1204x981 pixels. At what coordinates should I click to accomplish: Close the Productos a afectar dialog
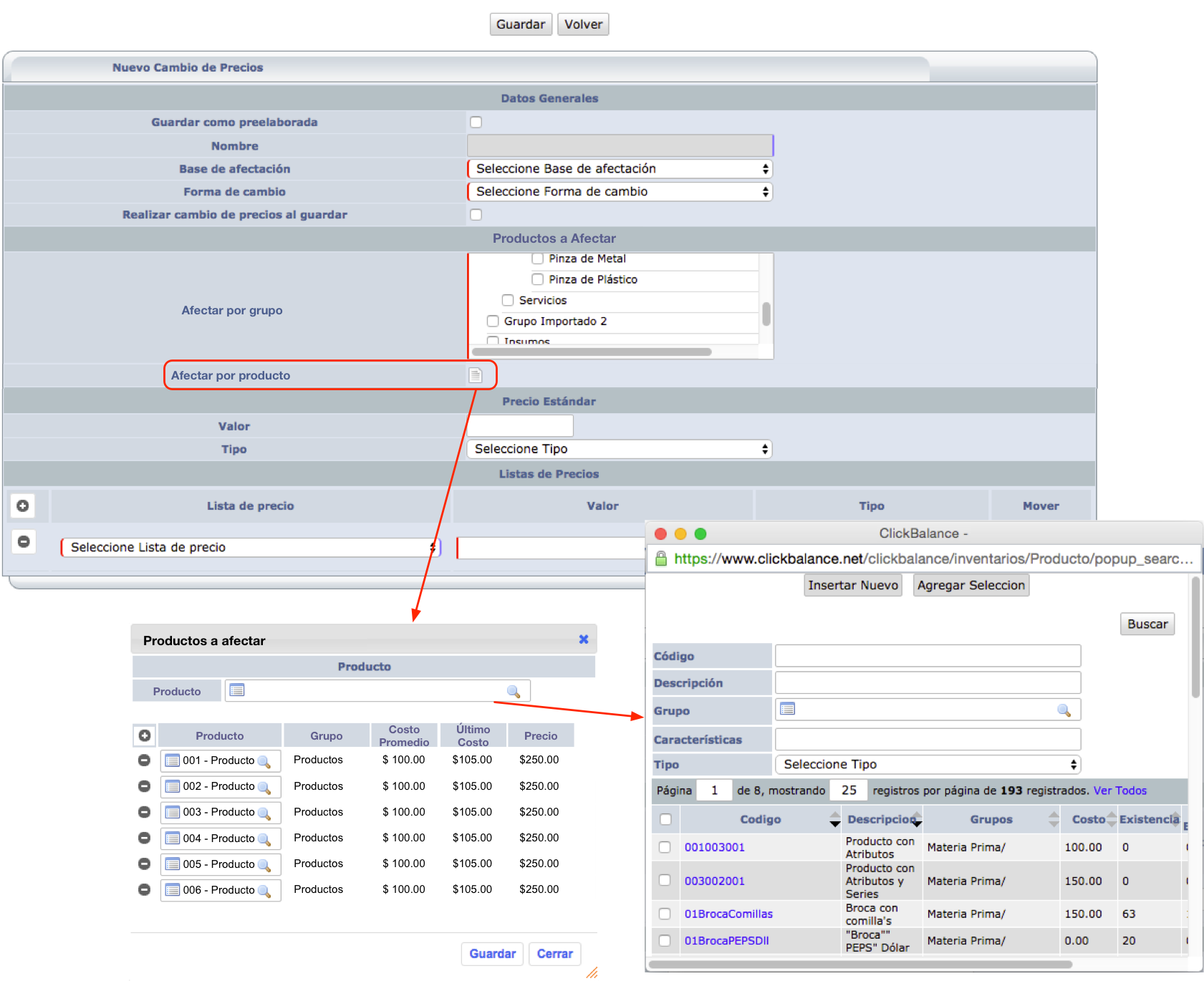pyautogui.click(x=584, y=639)
